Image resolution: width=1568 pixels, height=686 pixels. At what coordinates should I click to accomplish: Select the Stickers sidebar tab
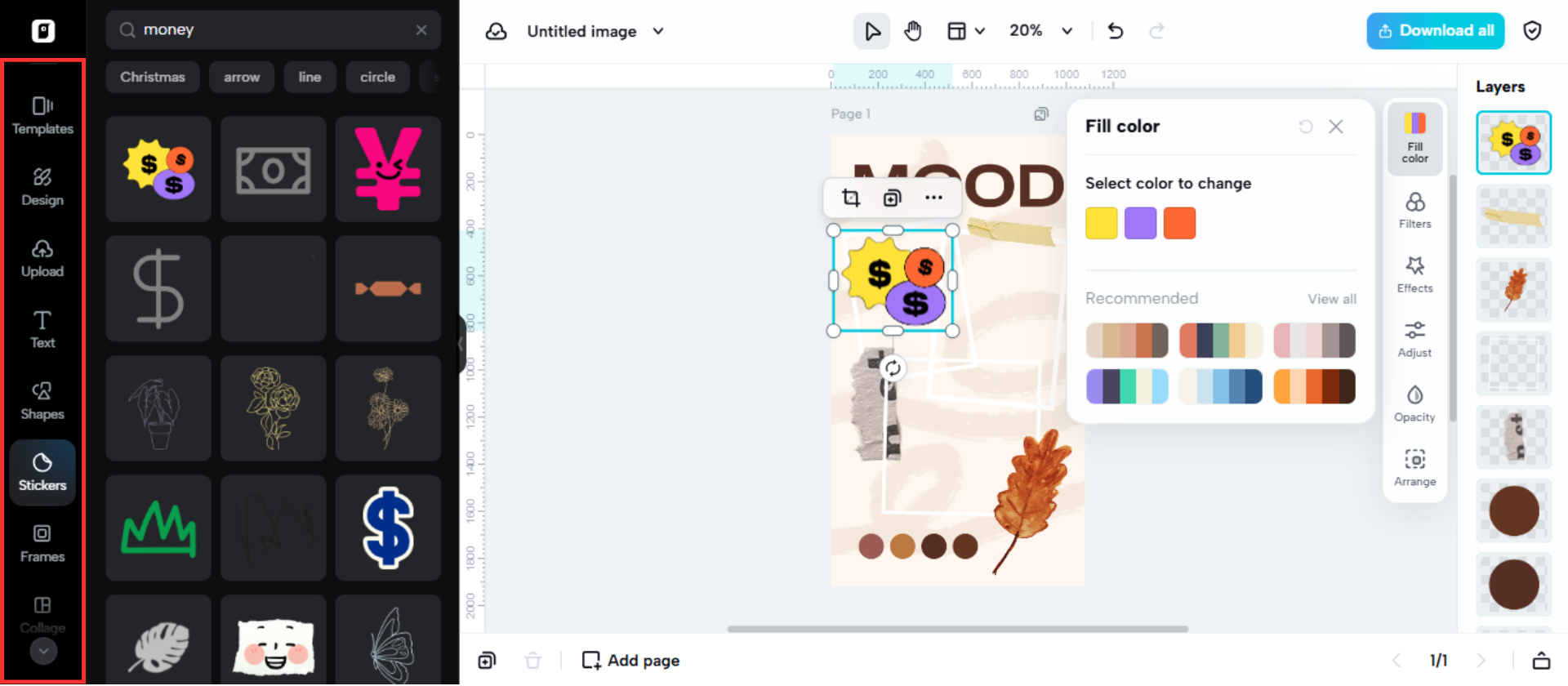[42, 473]
